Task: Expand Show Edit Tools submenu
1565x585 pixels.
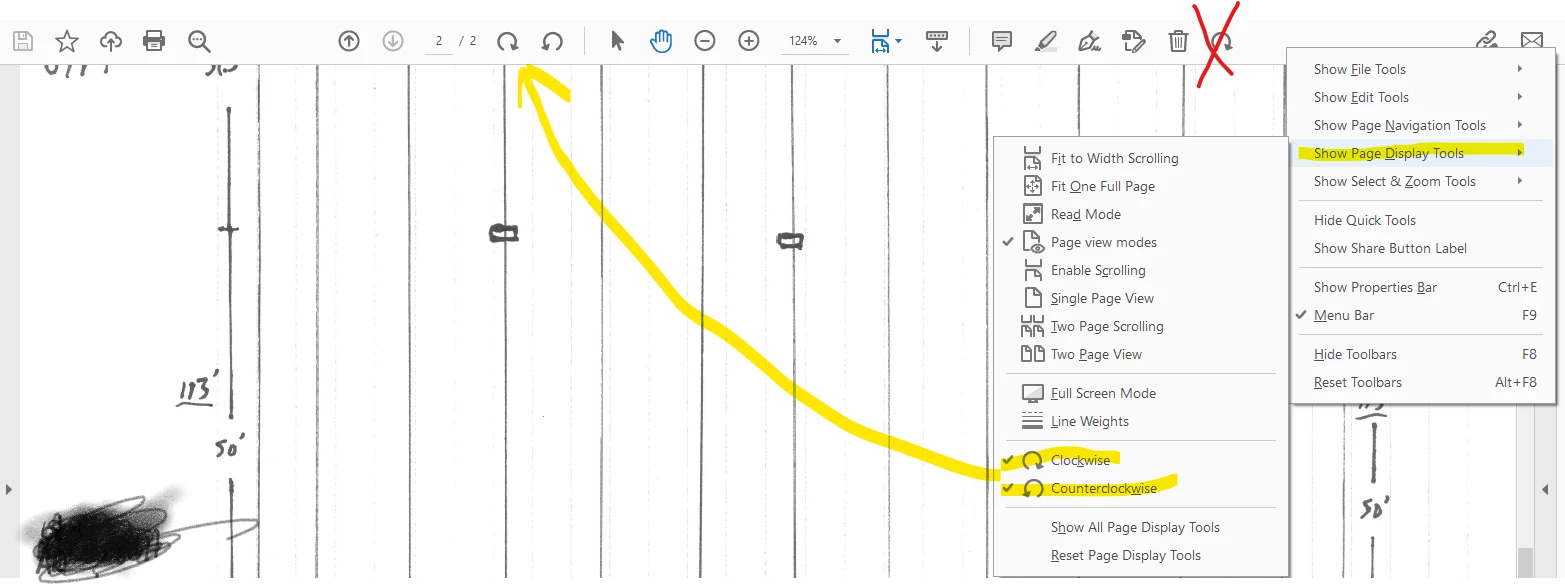Action: pos(1421,97)
